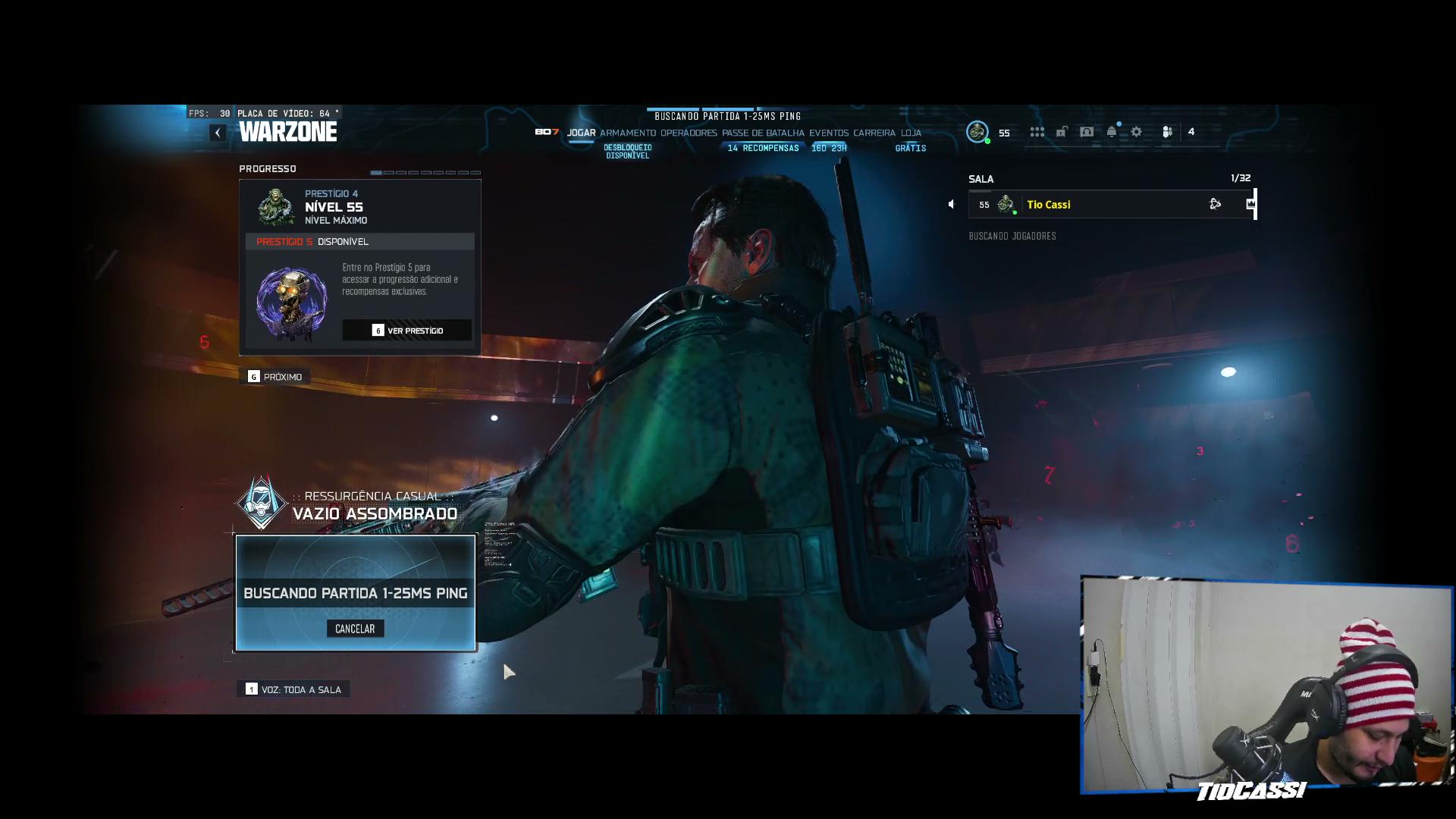Click the 'NÍVEL 55' level text
The width and height of the screenshot is (1456, 819).
tap(334, 207)
